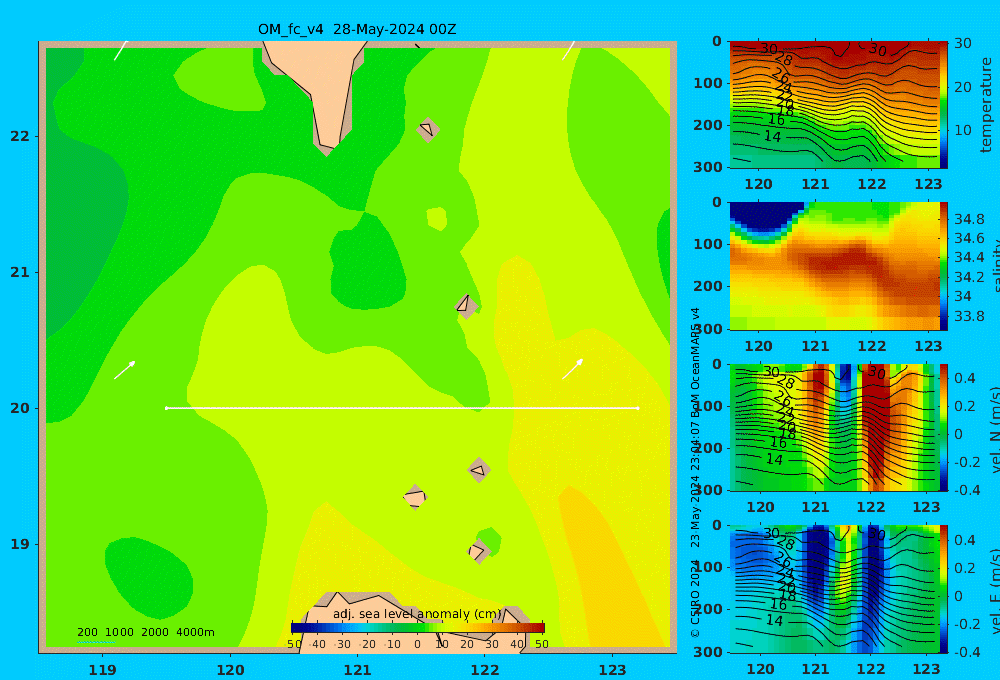Image resolution: width=1000 pixels, height=680 pixels.
Task: Click longitude label 119 under main map
Action: tap(103, 670)
